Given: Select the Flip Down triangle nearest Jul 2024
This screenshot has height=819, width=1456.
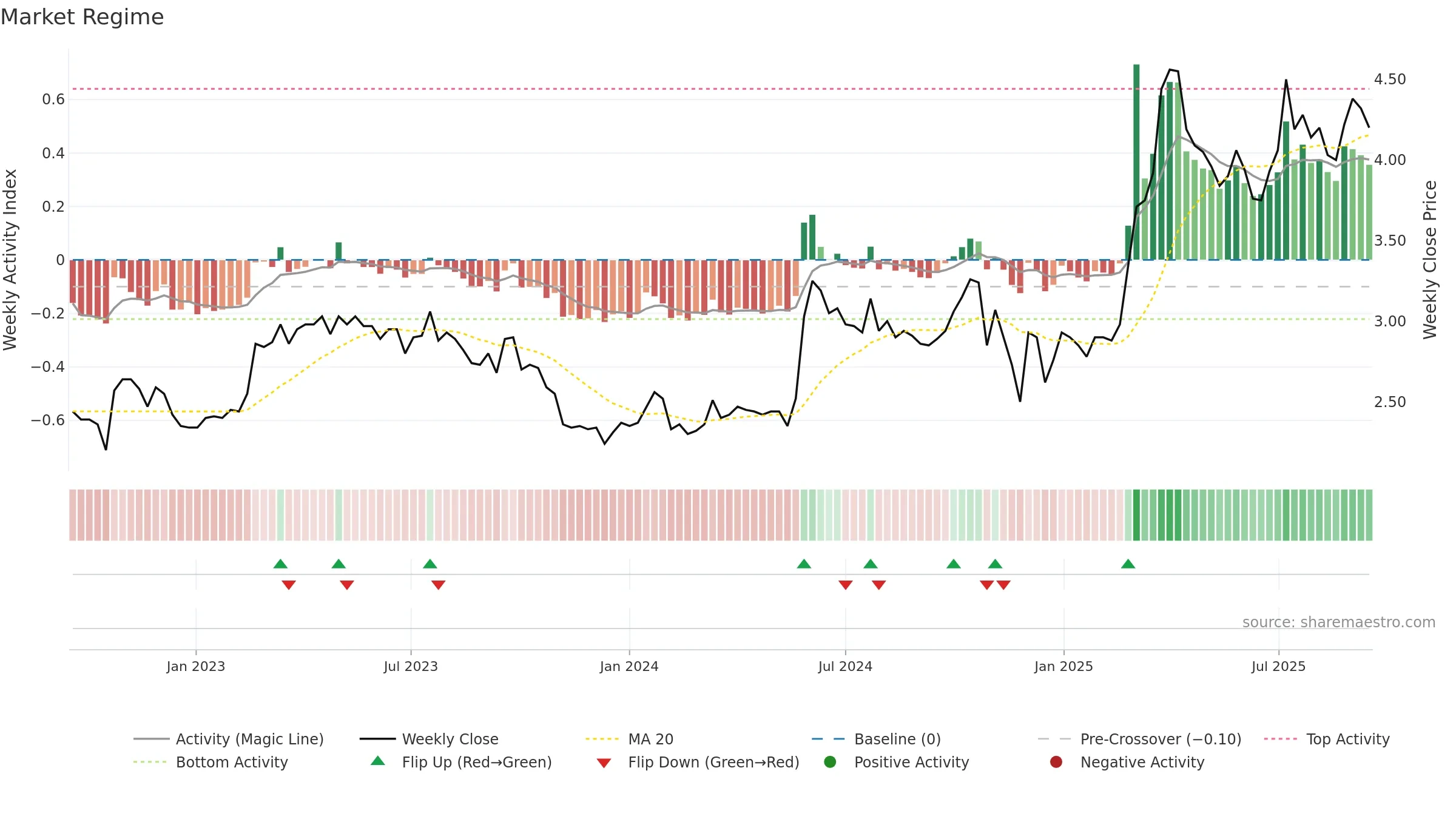Looking at the screenshot, I should coord(846,585).
